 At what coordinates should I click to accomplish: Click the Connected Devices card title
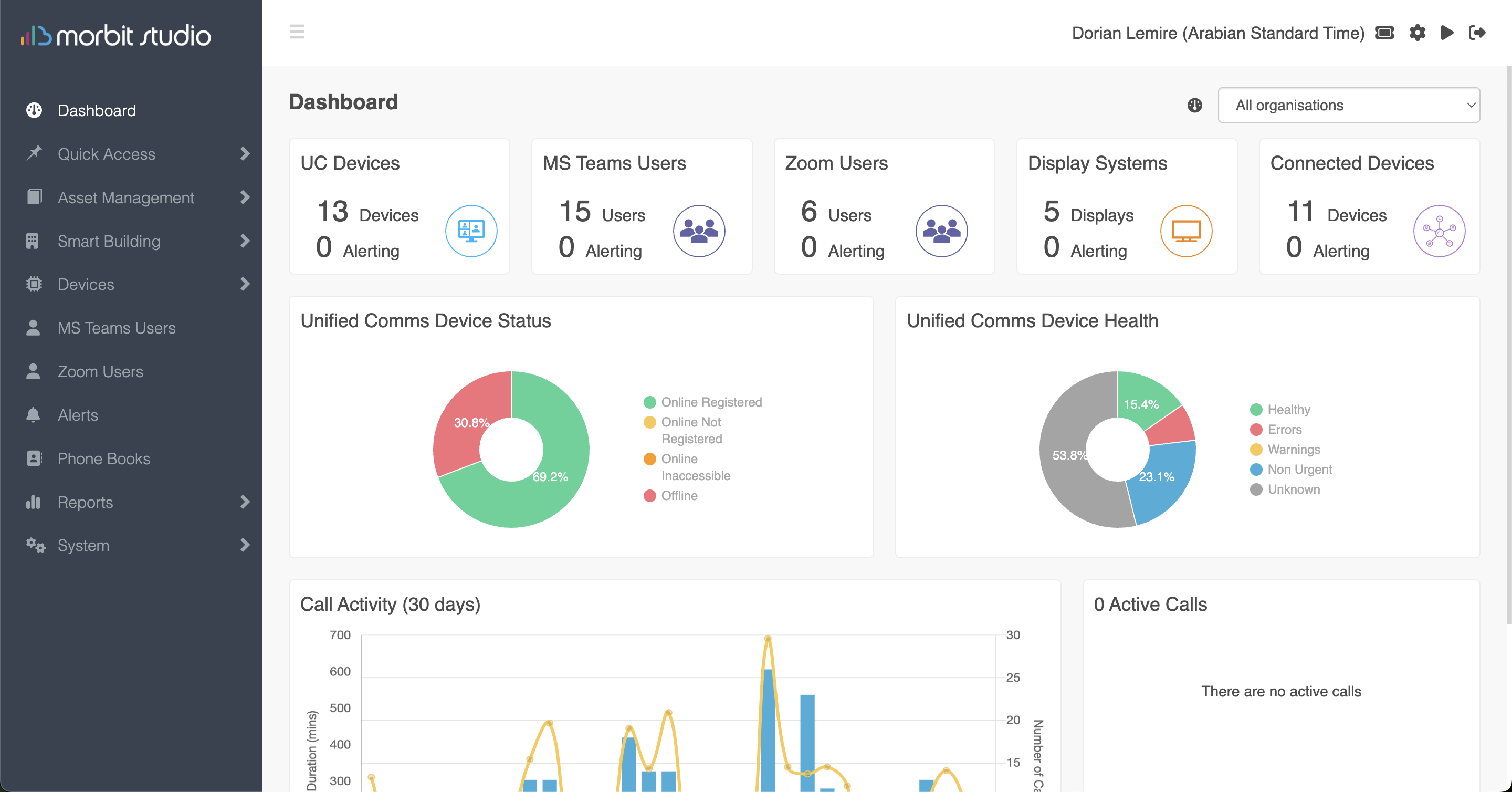(x=1352, y=163)
